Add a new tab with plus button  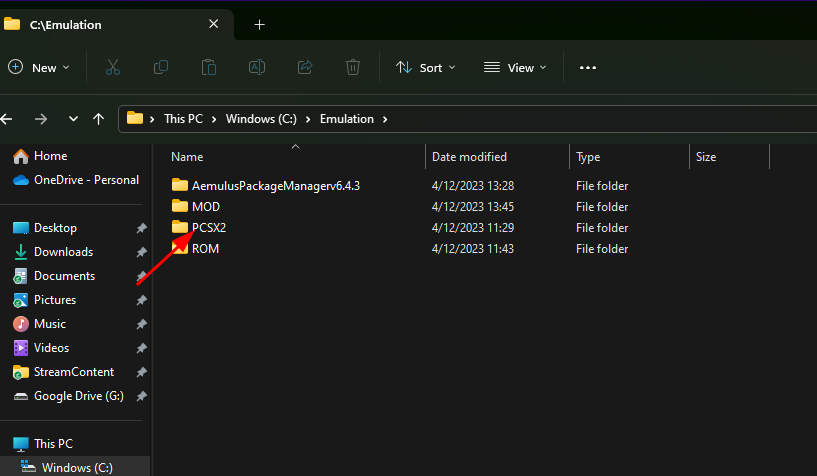click(259, 24)
